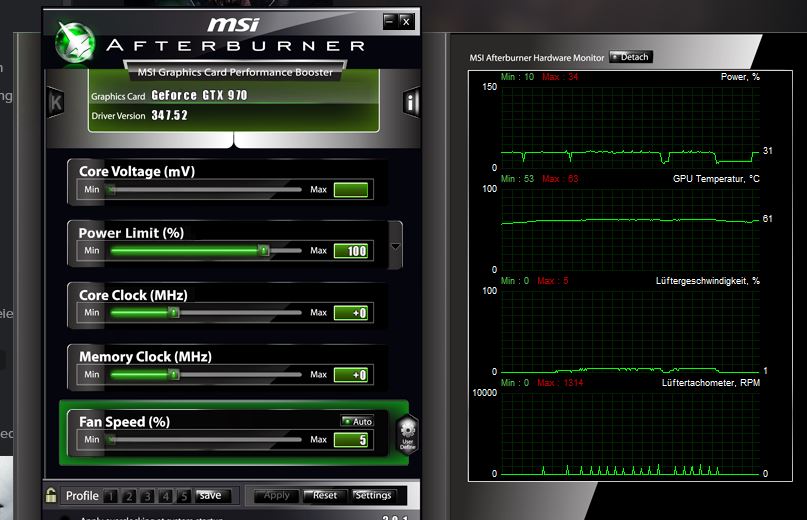The width and height of the screenshot is (807, 520).
Task: Click the Reset button
Action: [x=325, y=496]
